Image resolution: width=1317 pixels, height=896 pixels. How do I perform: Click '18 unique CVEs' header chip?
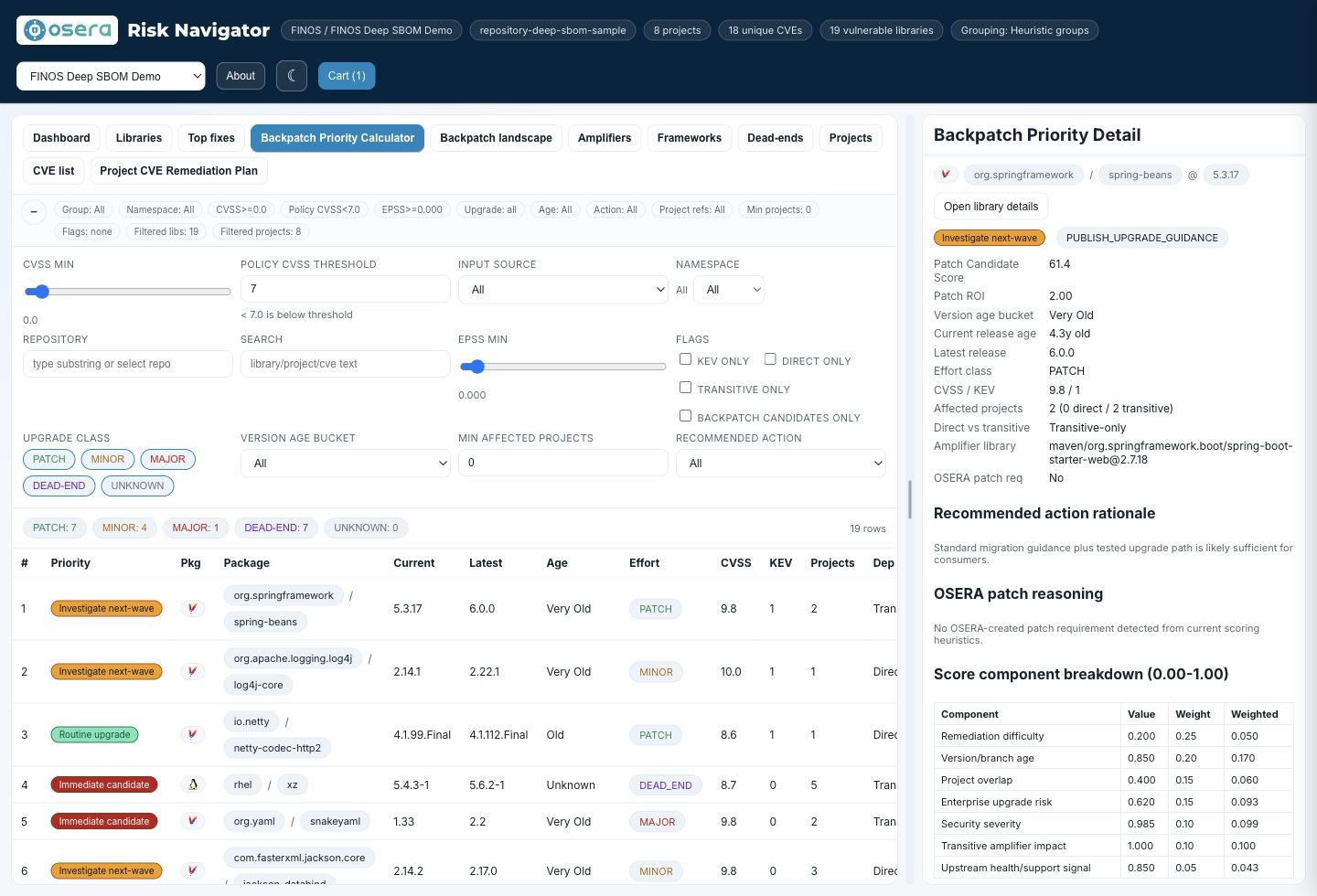coord(766,30)
